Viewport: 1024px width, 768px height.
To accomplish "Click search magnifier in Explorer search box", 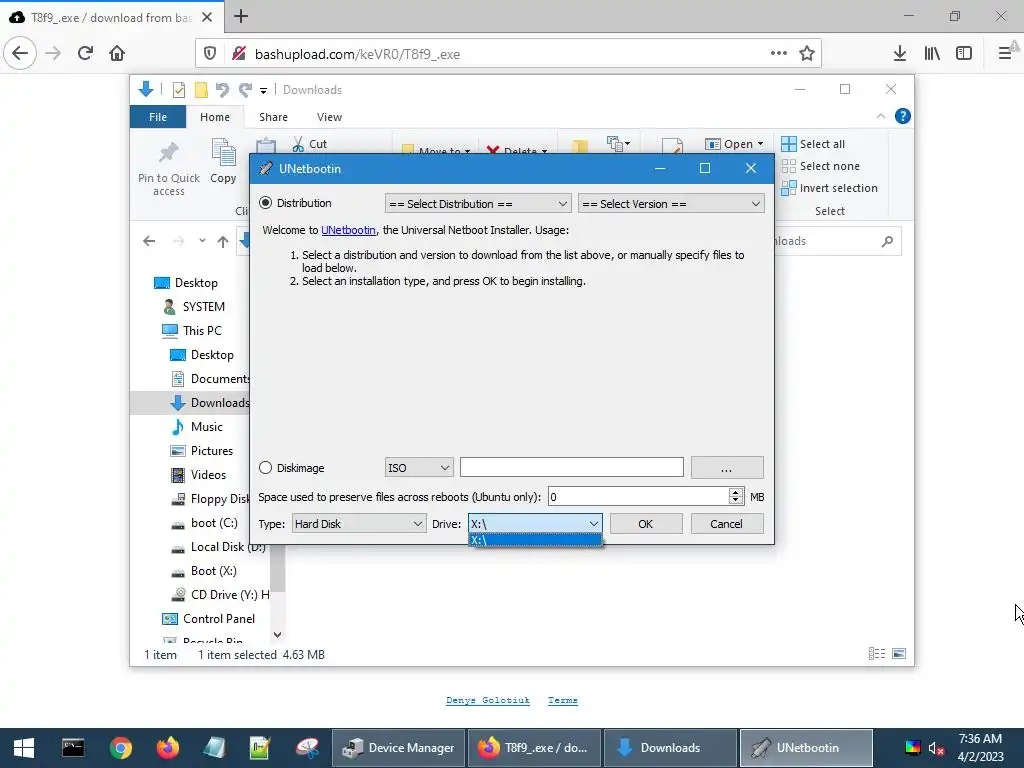I will pos(887,242).
